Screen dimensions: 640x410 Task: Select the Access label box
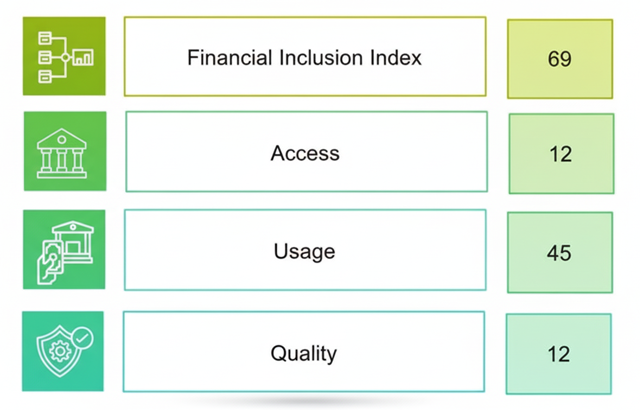tap(306, 151)
